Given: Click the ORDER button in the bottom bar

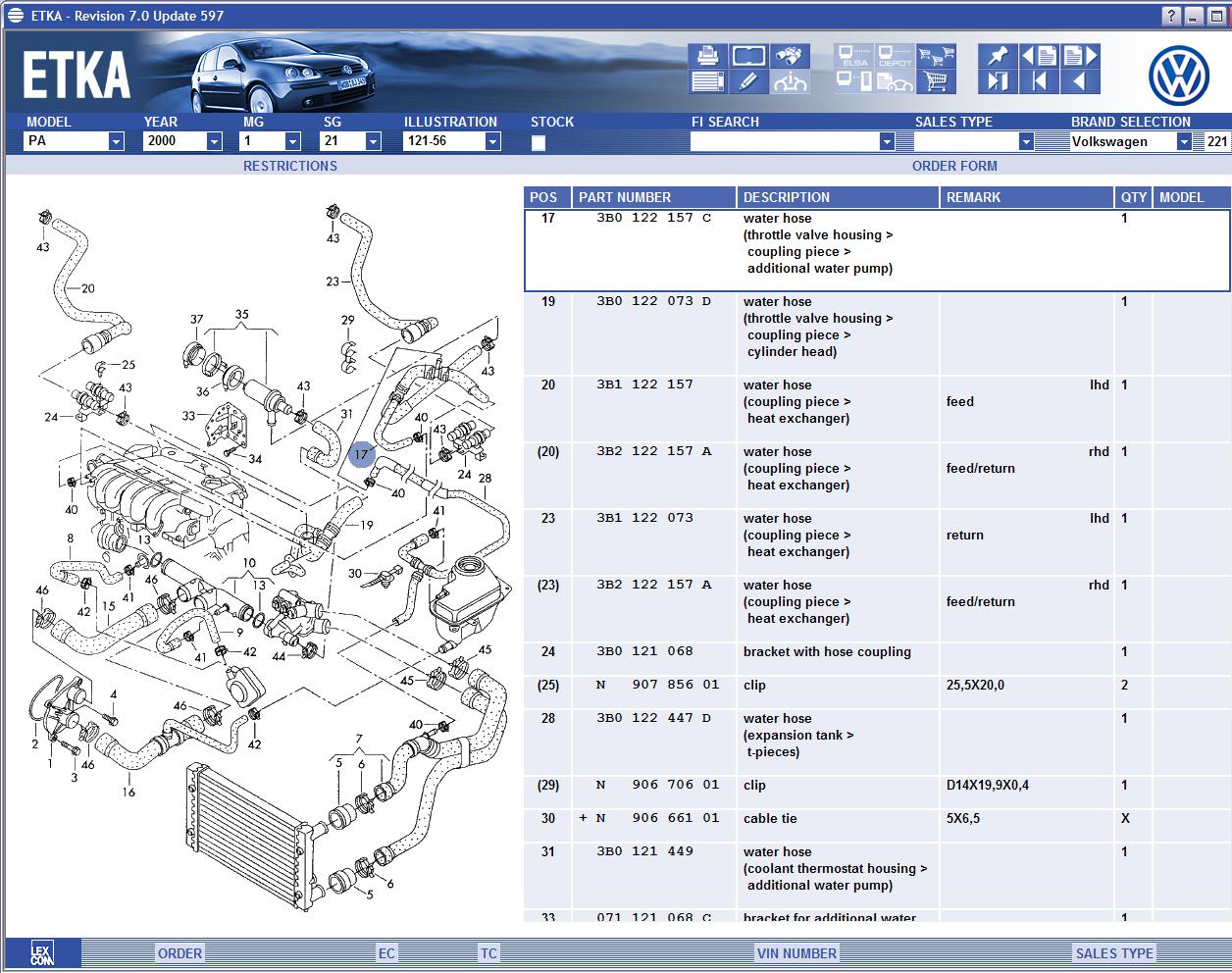Looking at the screenshot, I should [180, 953].
